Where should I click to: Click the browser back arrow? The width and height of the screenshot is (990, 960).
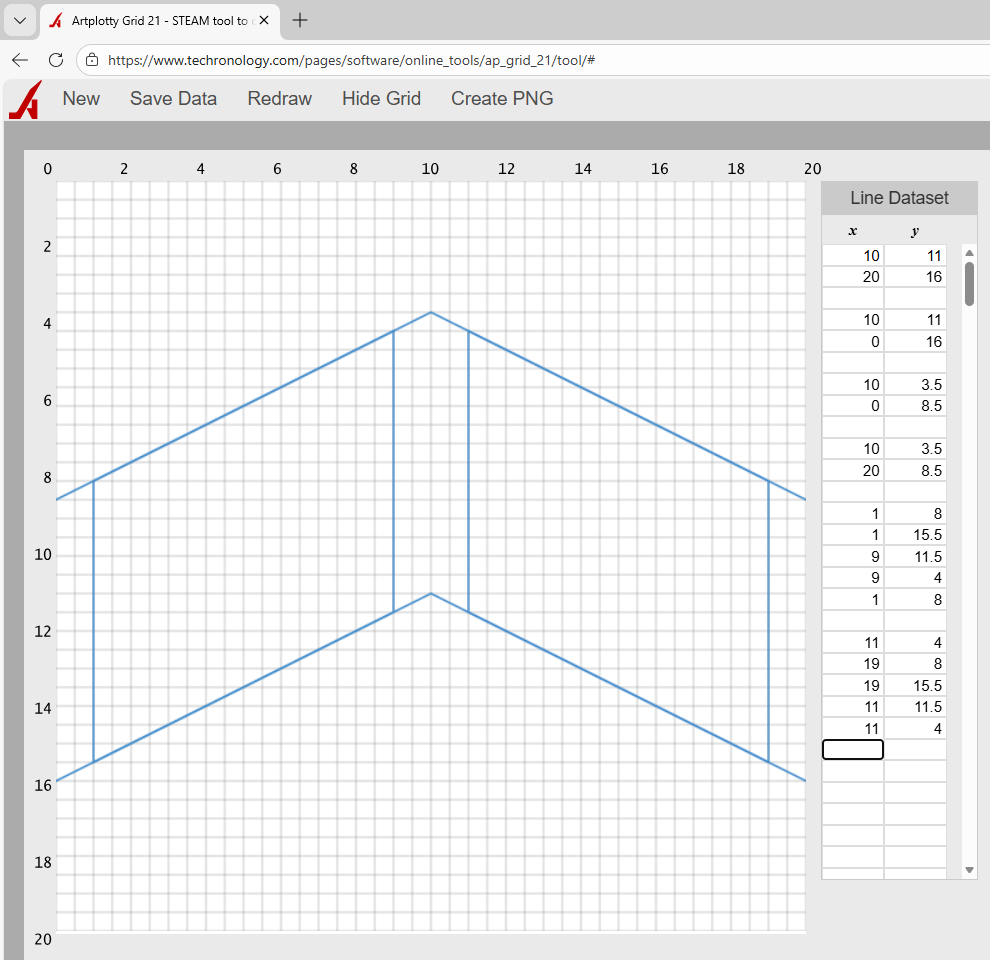20,60
